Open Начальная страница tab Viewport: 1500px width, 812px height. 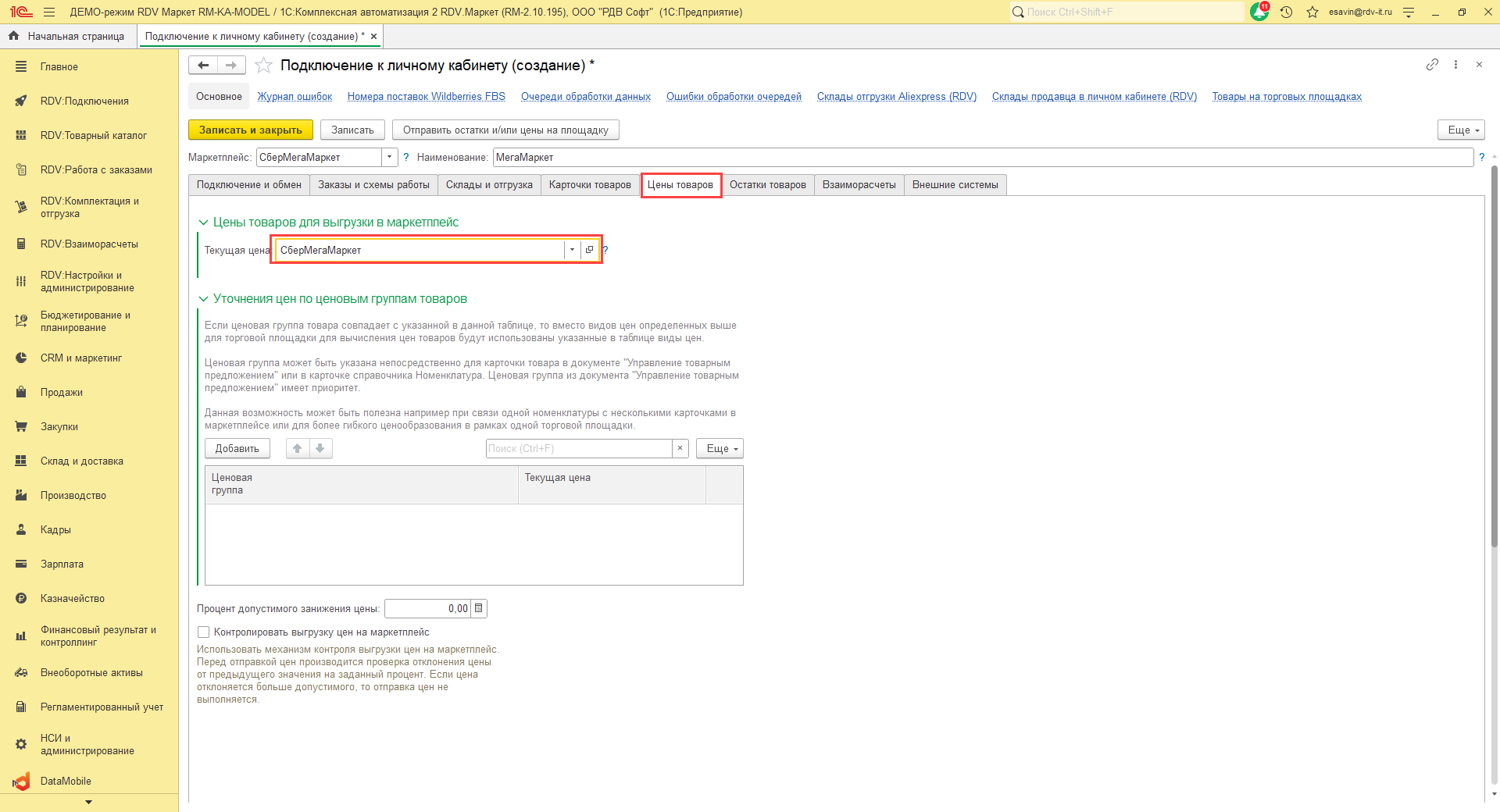click(67, 37)
